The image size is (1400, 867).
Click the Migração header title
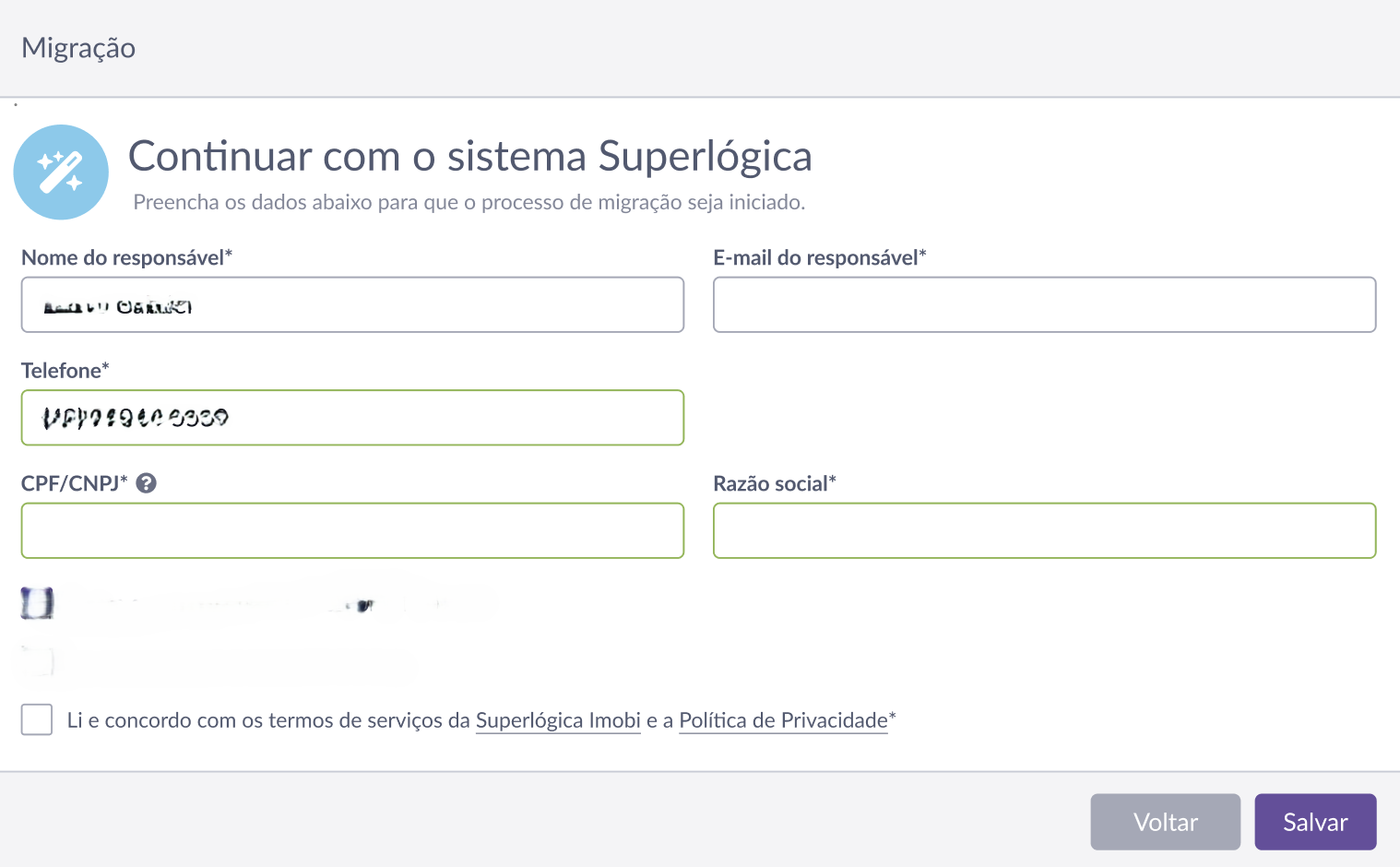point(78,48)
